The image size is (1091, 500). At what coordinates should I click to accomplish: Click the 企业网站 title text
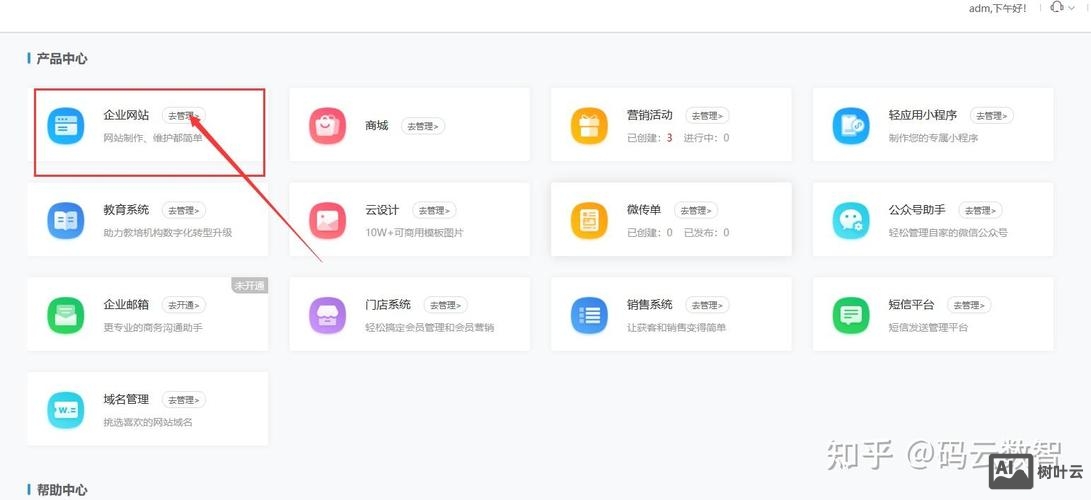point(126,115)
